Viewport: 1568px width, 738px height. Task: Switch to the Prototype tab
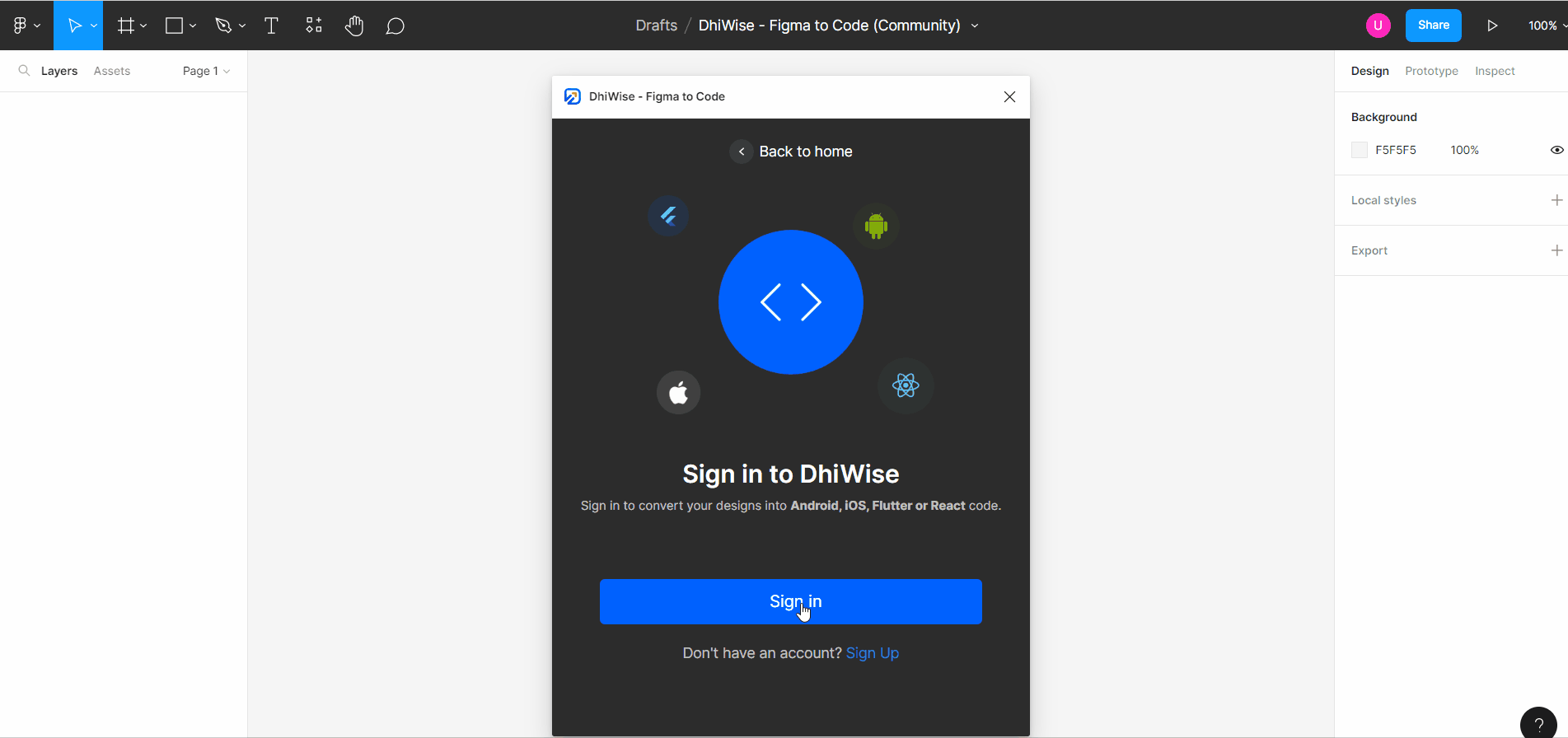click(x=1431, y=71)
